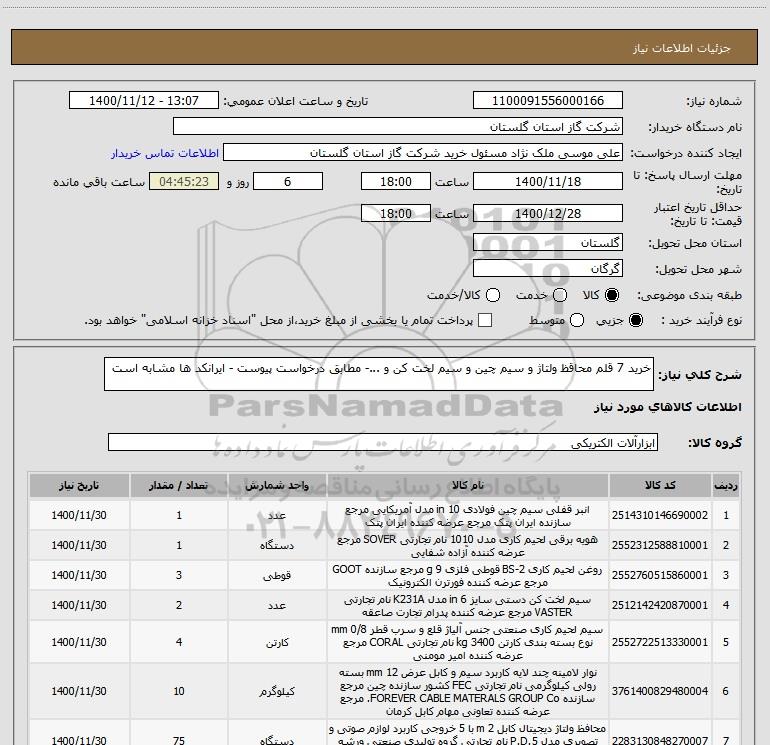Viewport: 770px width, 745px height.
Task: Click the delivery city field گرگان
Action: (x=548, y=269)
